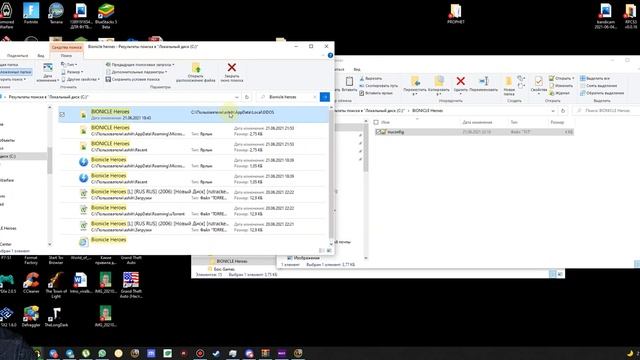Click Cut in right window ribbon
Screen dimensions: 640x360
(x=371, y=78)
